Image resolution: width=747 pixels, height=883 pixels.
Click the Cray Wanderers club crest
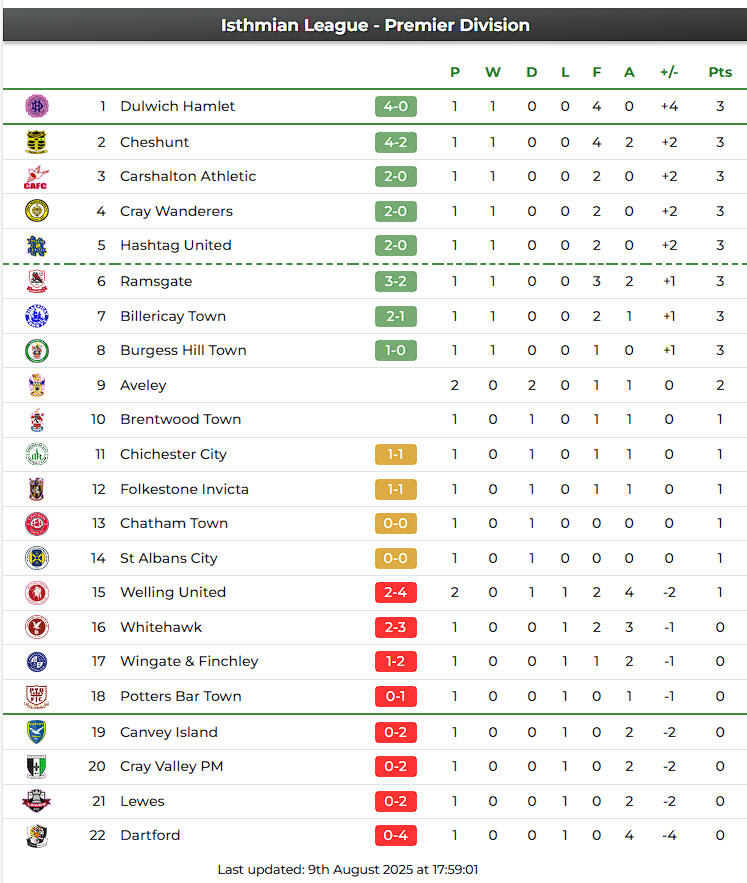point(37,211)
